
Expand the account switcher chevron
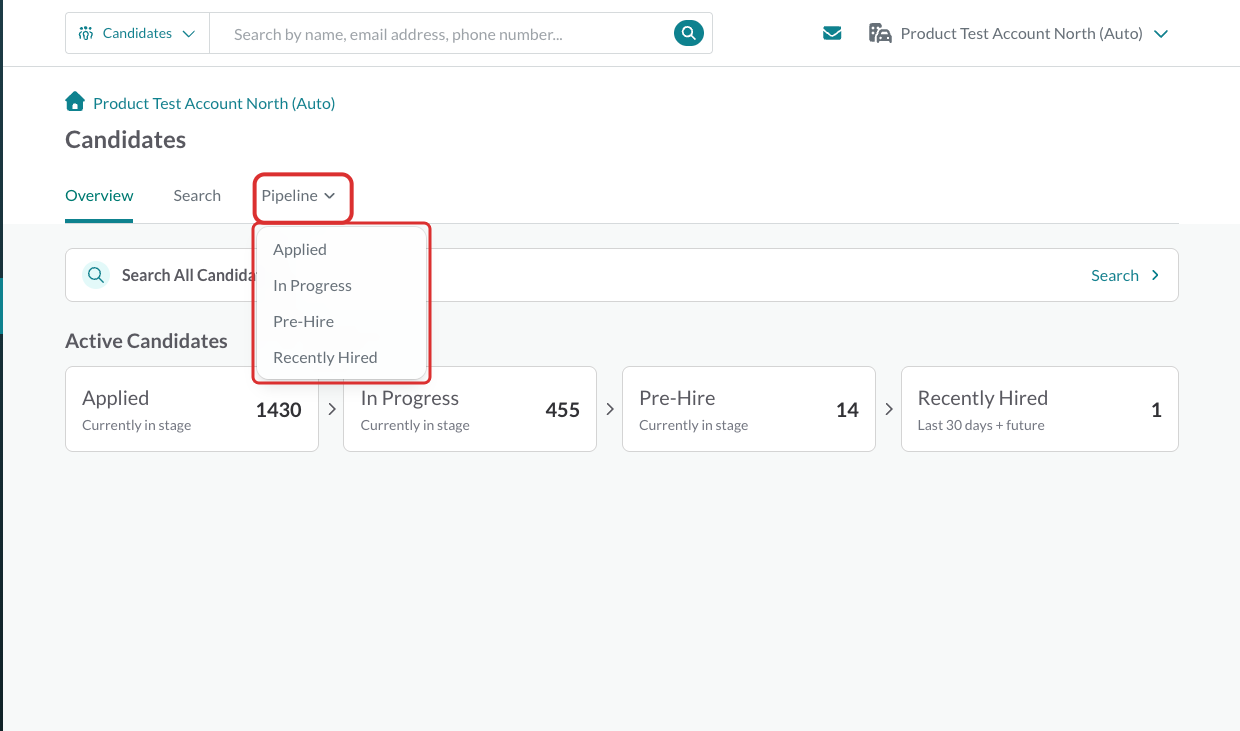click(1161, 34)
